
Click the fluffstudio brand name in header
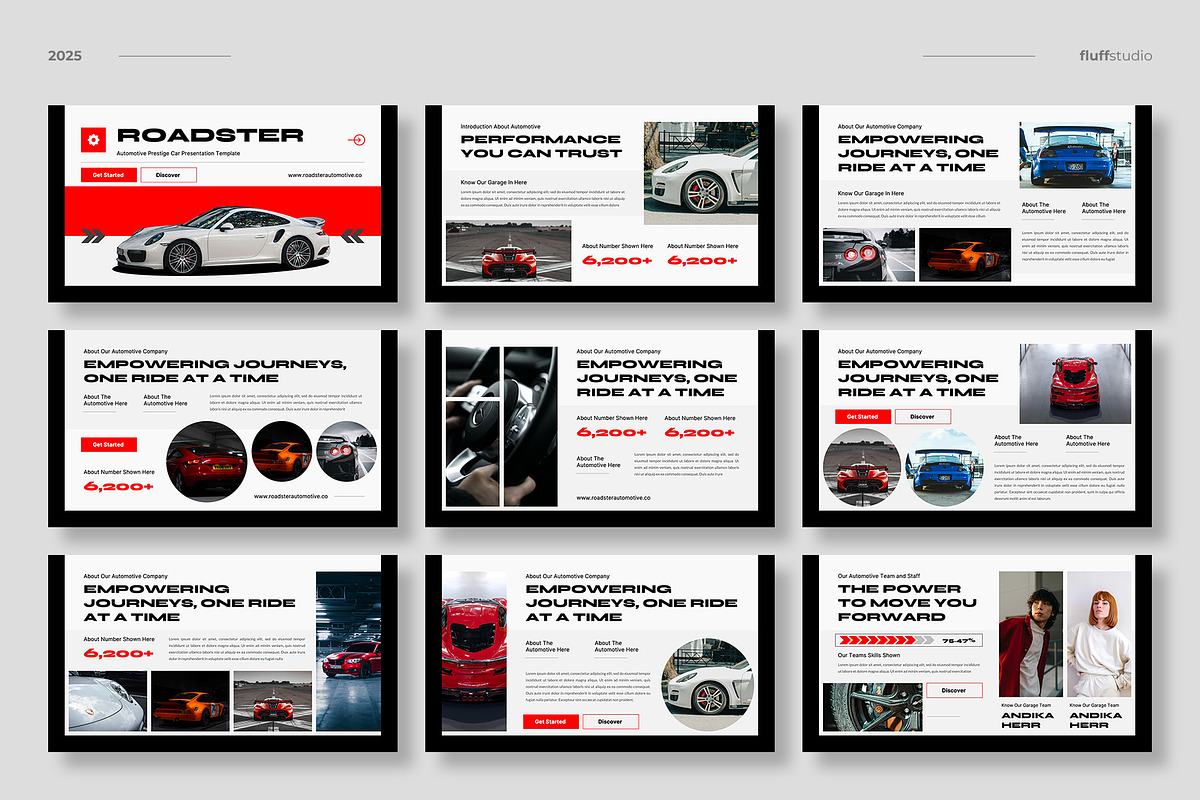(x=1116, y=55)
